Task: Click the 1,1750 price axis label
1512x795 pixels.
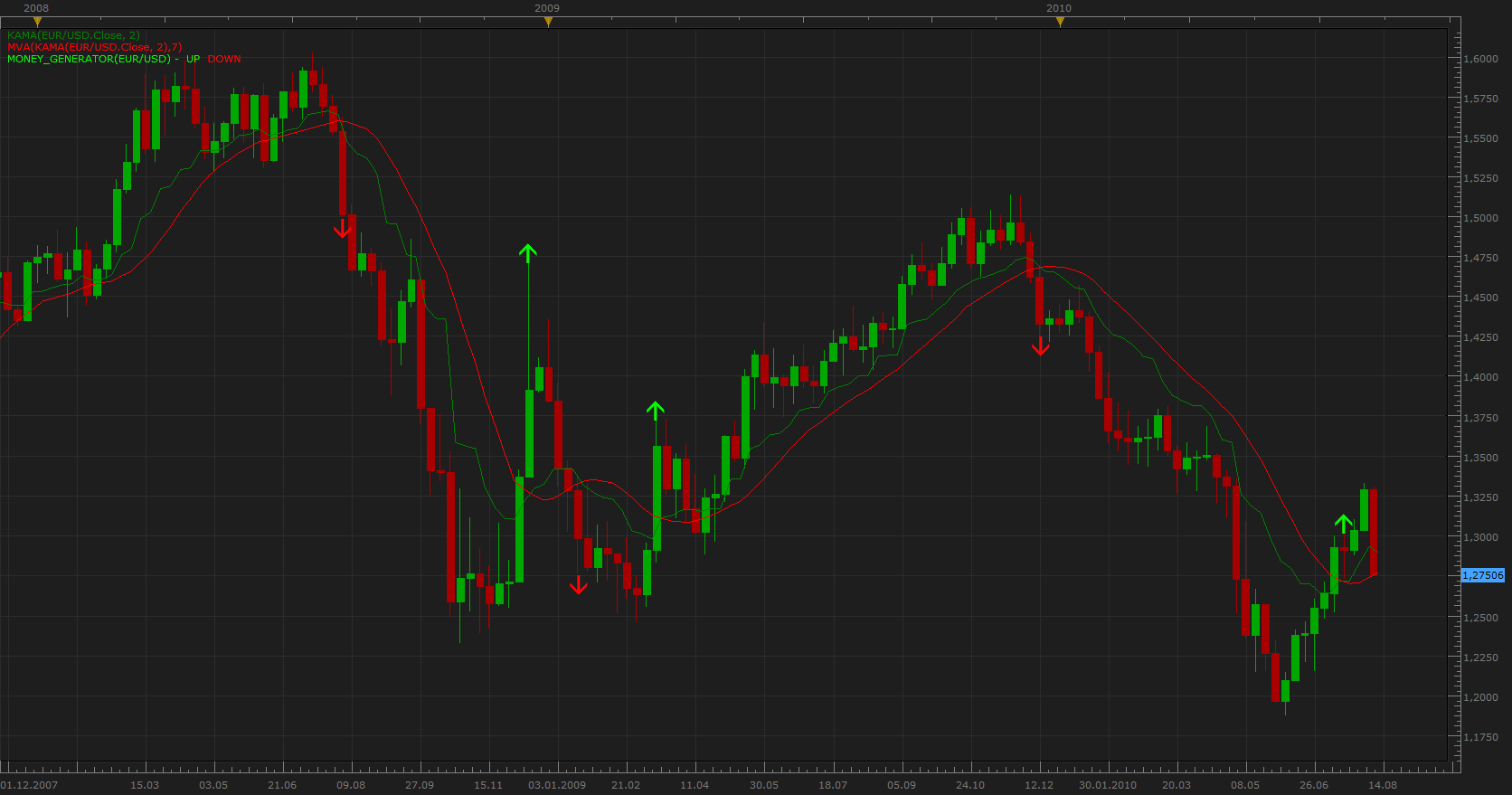Action: (1480, 737)
